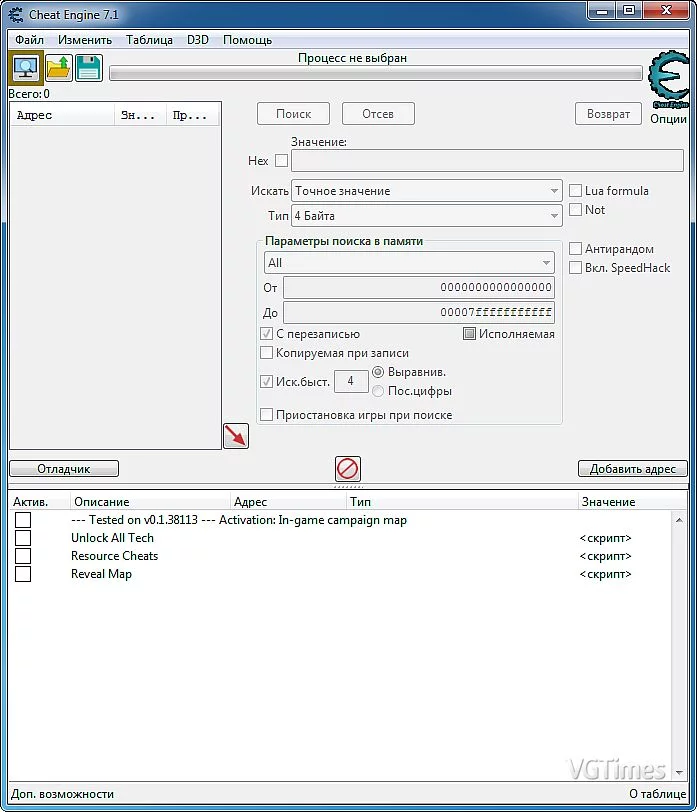
Task: Toggle the Антирандом checkbox
Action: [575, 249]
